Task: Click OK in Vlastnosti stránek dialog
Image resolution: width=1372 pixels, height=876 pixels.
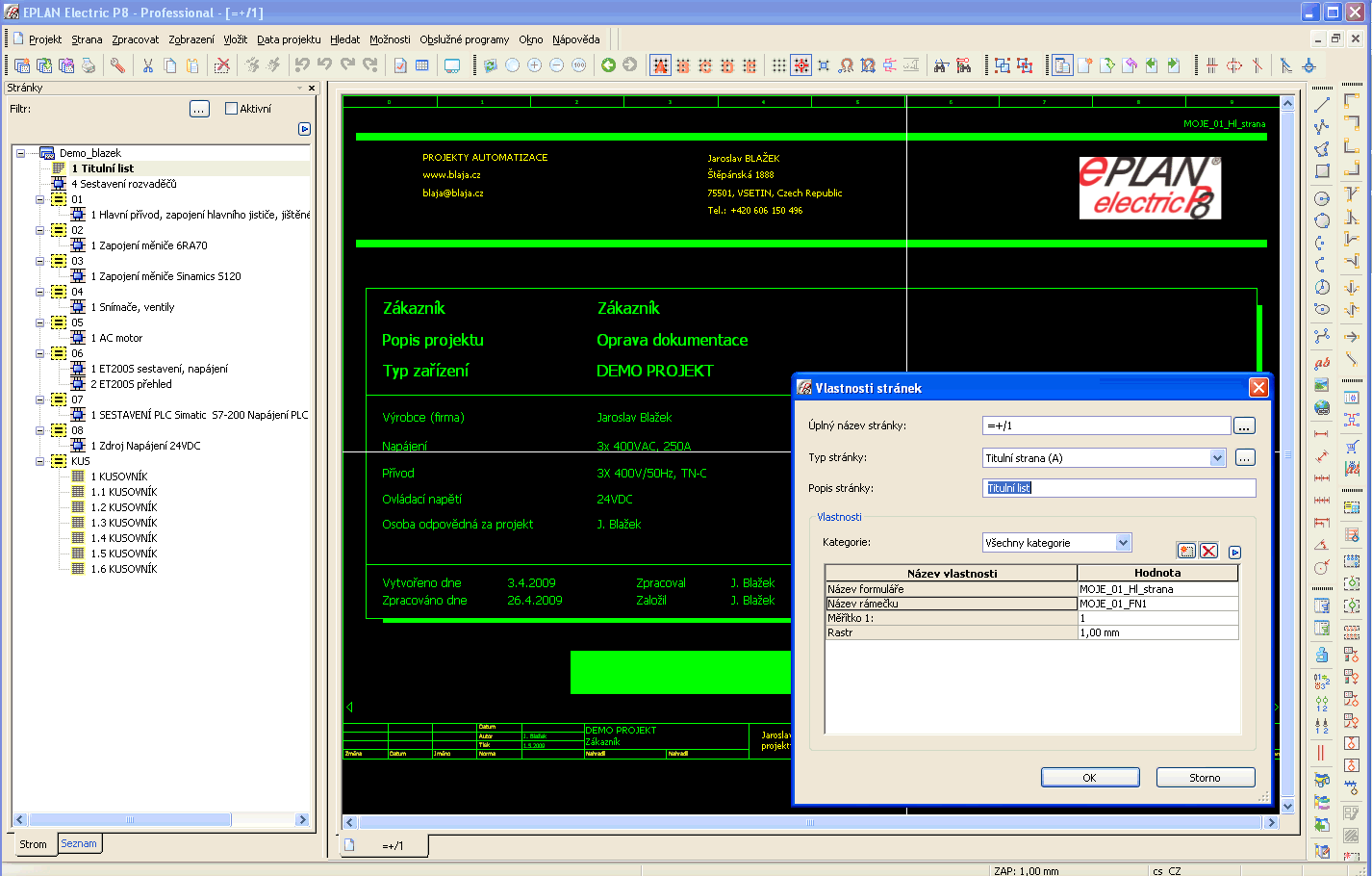Action: point(1090,778)
